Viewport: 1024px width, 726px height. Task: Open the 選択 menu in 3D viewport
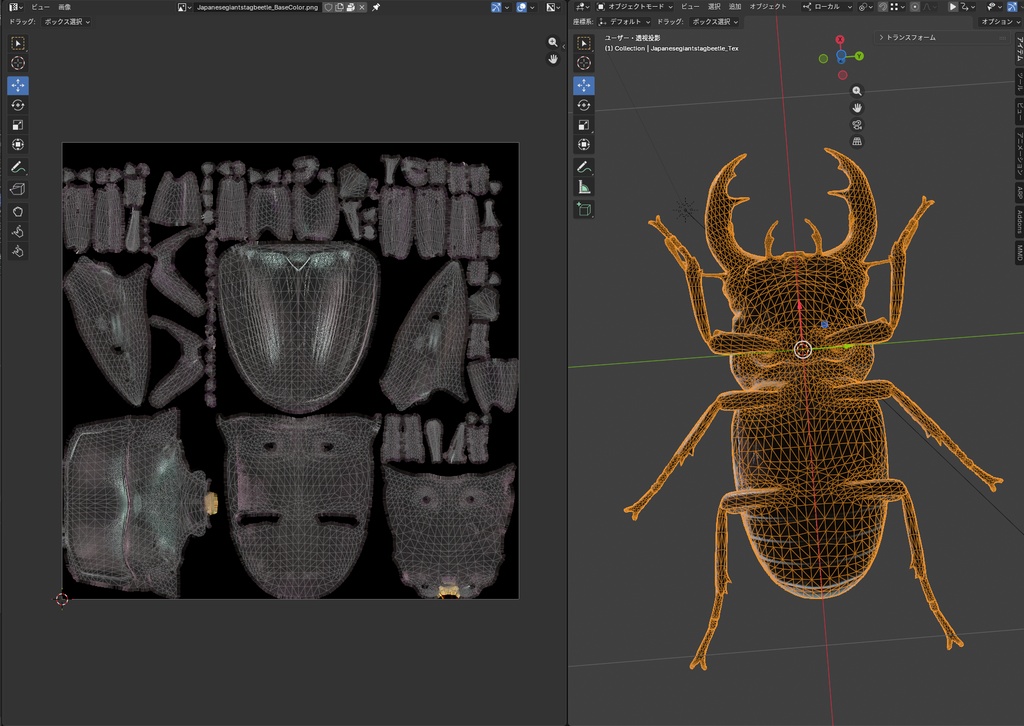714,7
